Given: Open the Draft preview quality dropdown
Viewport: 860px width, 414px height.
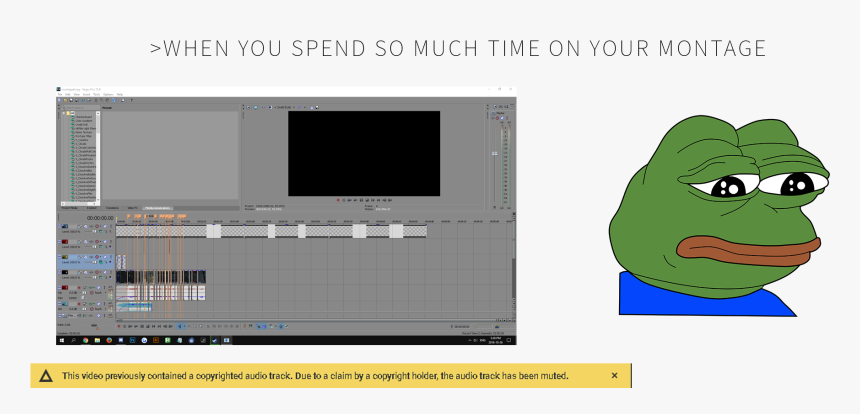Looking at the screenshot, I should coord(284,107).
